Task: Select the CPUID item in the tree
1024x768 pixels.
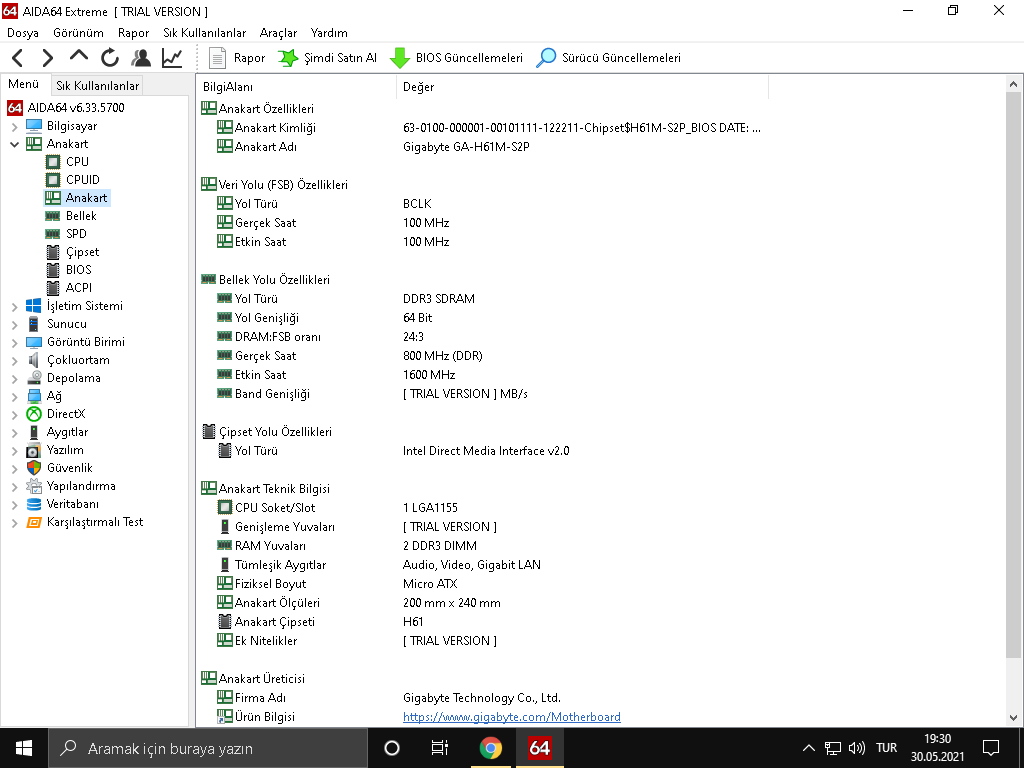Action: tap(82, 180)
